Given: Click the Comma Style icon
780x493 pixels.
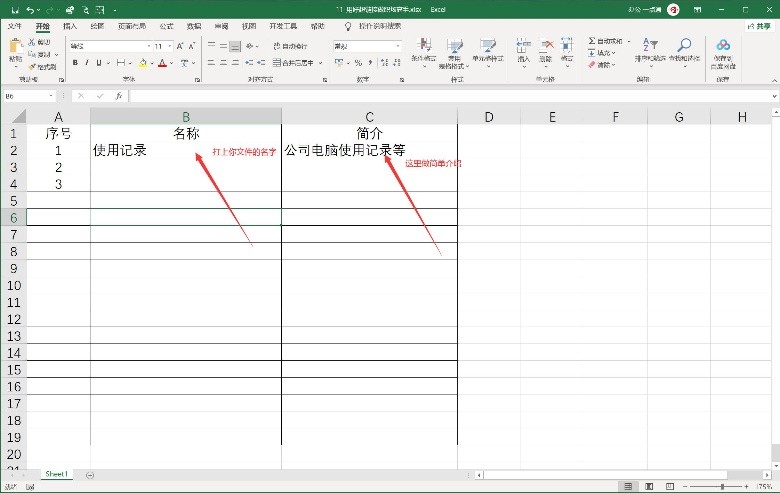Looking at the screenshot, I should (x=370, y=63).
